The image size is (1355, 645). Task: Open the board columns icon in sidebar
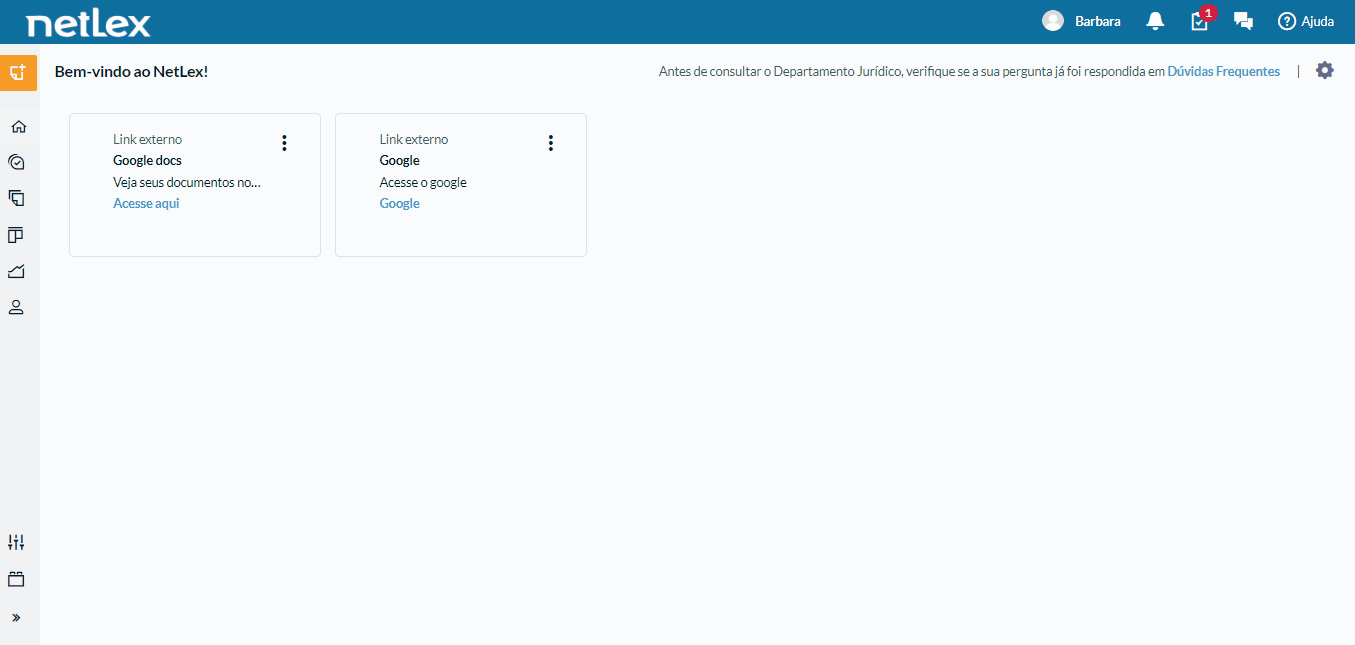[x=16, y=235]
